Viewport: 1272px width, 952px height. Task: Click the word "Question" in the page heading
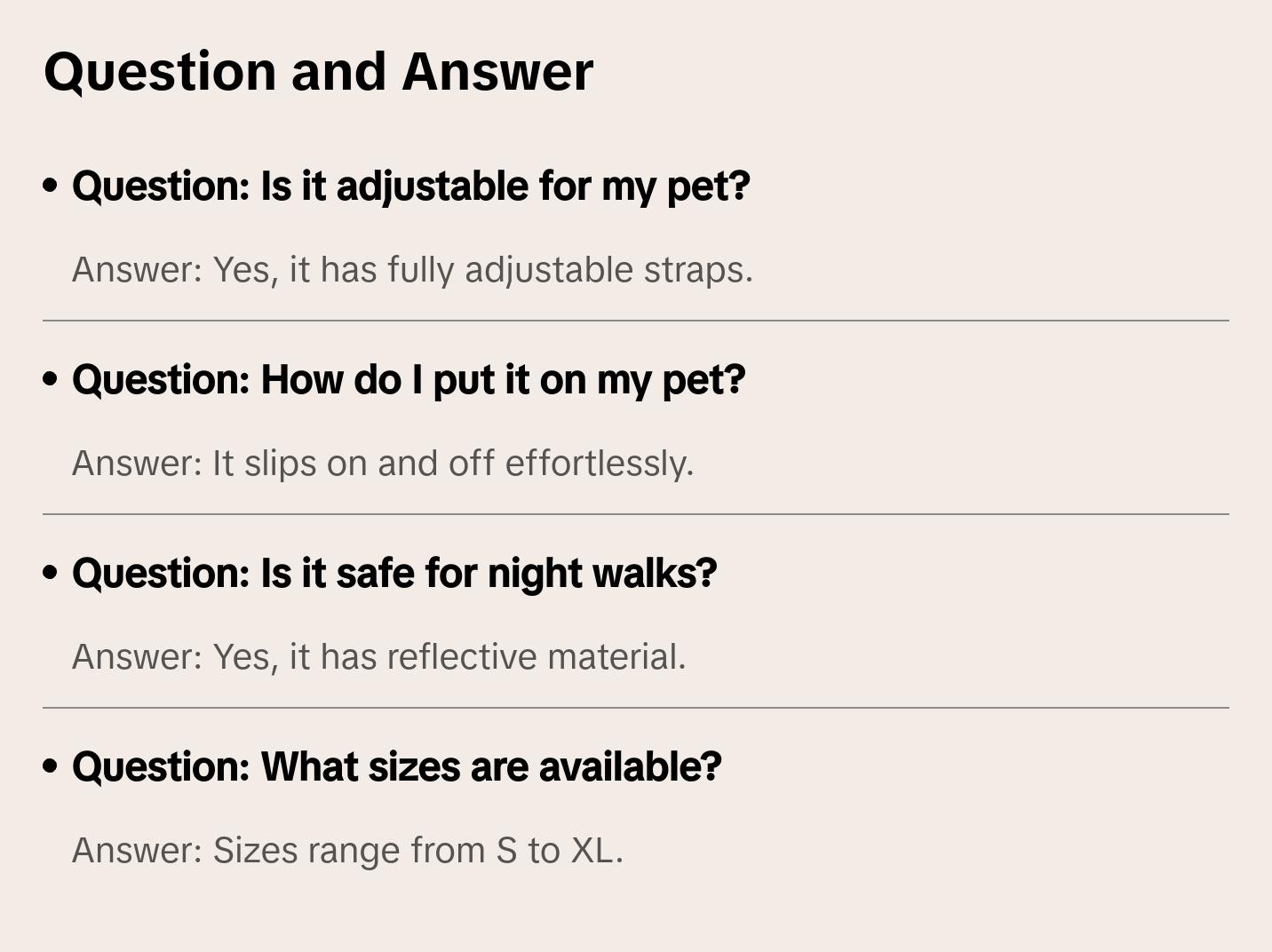point(160,71)
